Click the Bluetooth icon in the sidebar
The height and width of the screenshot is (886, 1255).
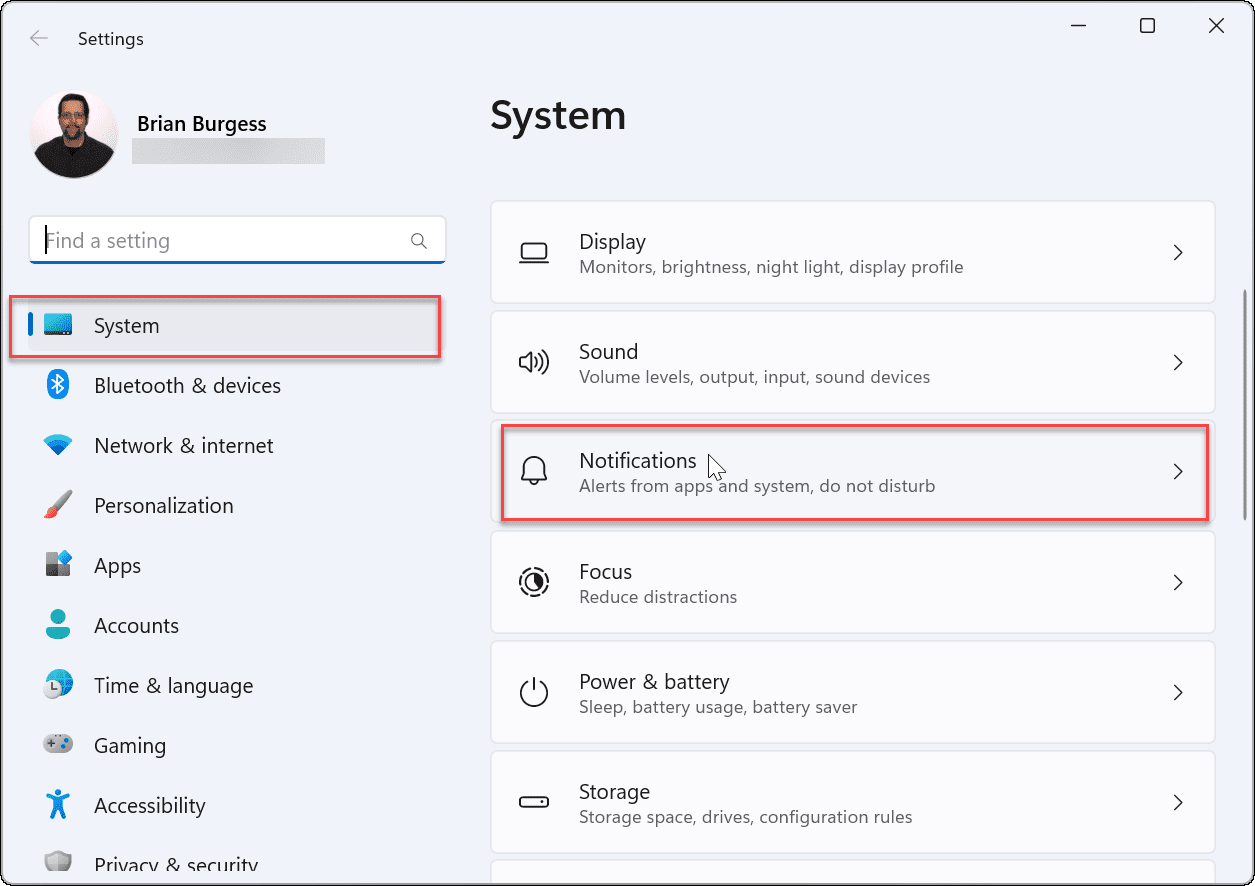[57, 385]
